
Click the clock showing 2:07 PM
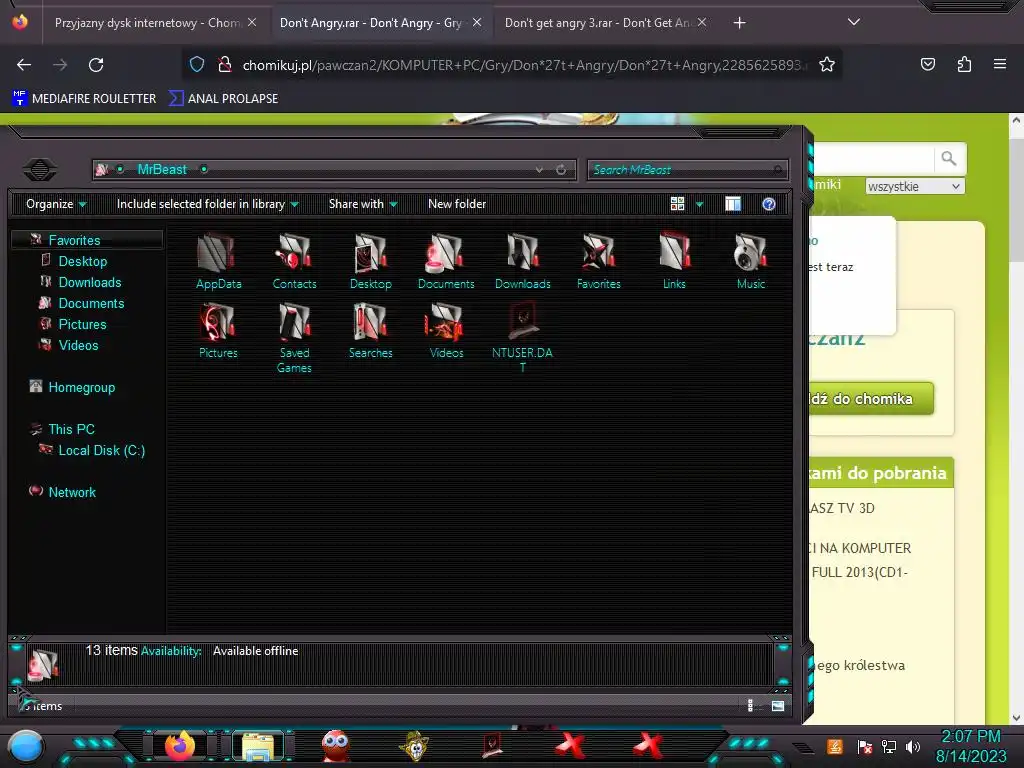[970, 736]
